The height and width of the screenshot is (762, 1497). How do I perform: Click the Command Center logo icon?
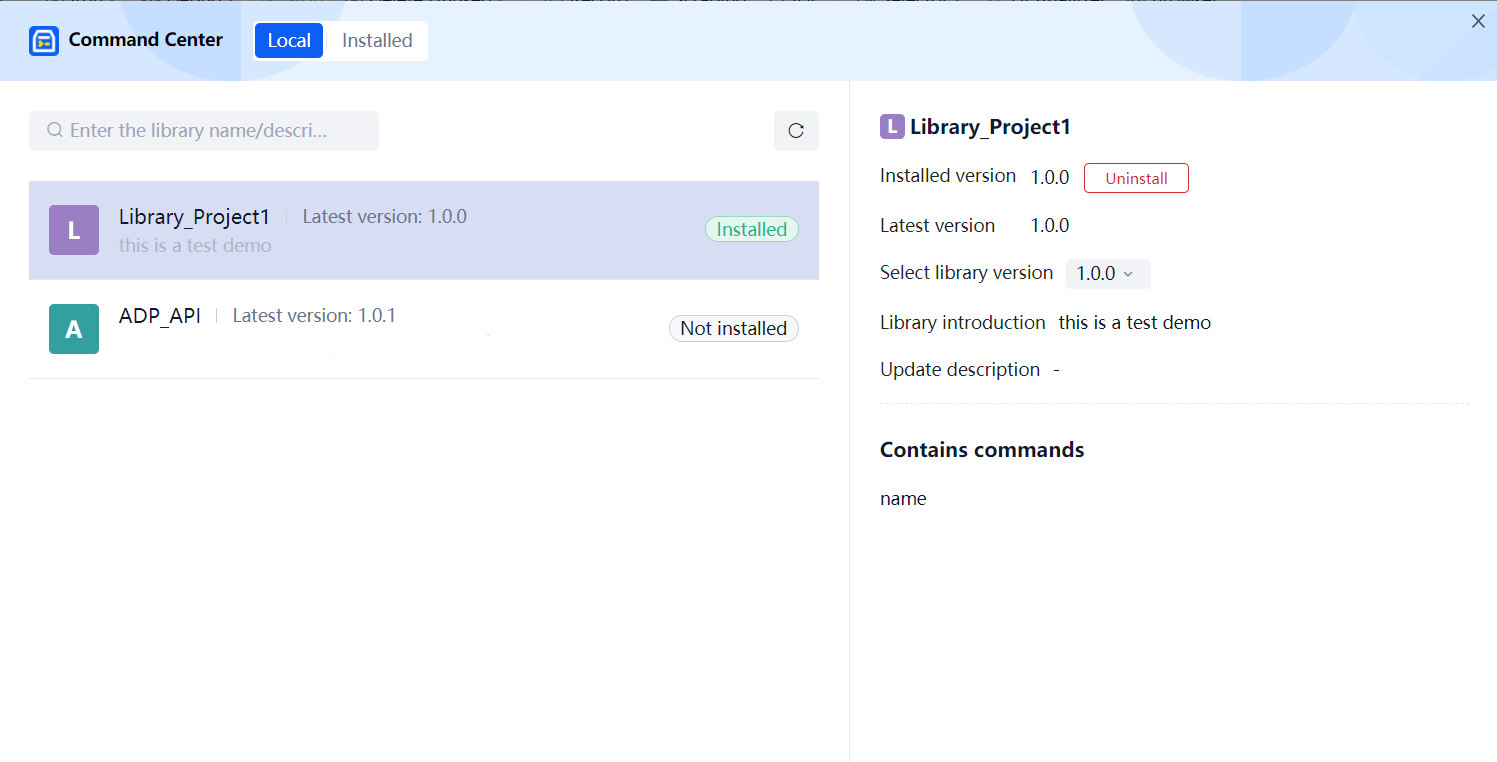[44, 41]
